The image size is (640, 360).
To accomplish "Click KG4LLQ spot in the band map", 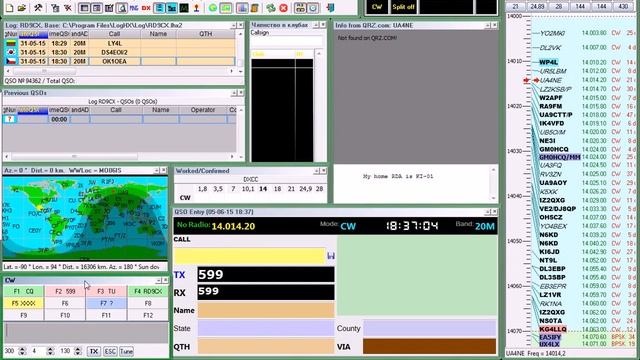I will pyautogui.click(x=553, y=329).
